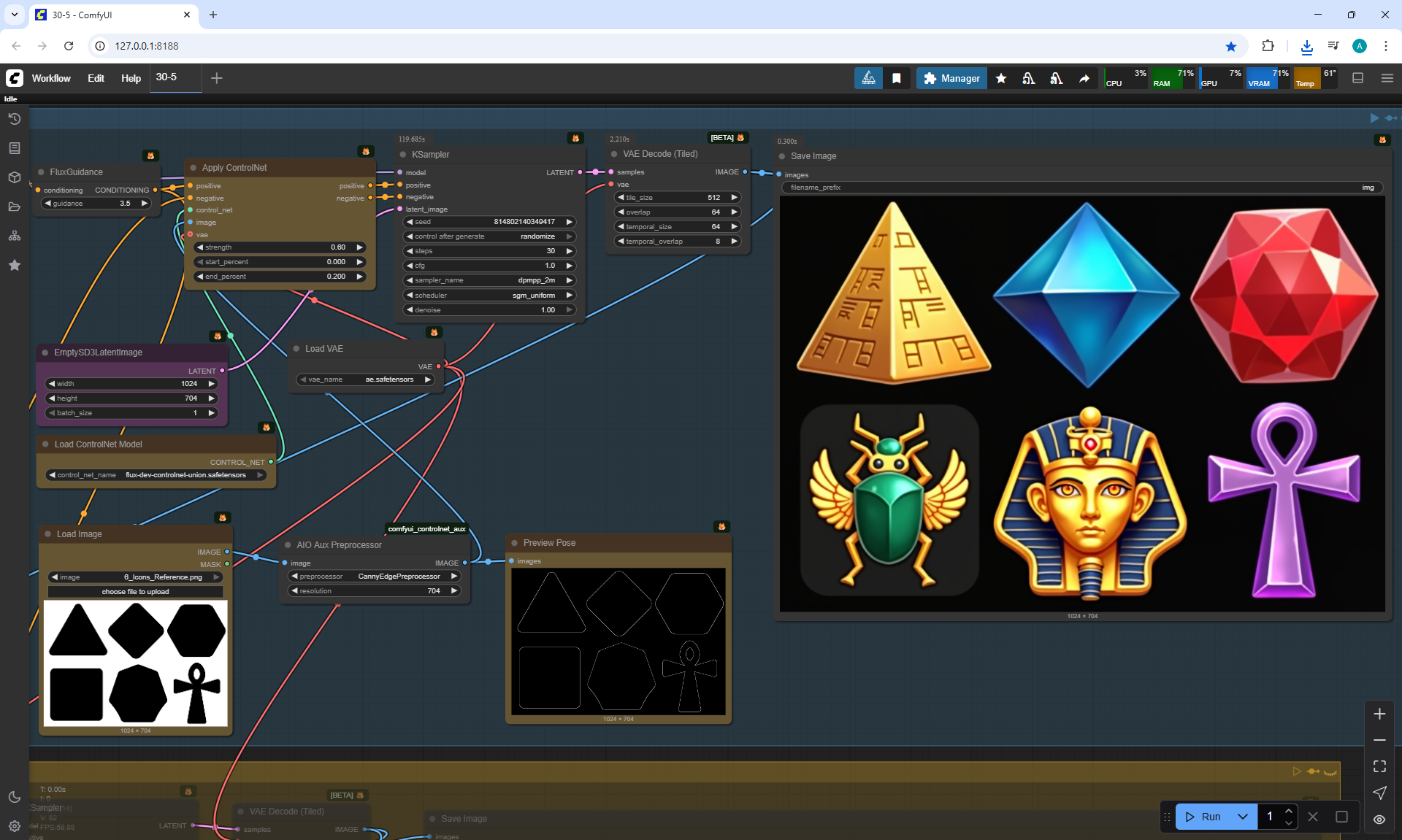Viewport: 1402px width, 840px height.
Task: Open the workflows folder sidebar icon
Action: [14, 207]
